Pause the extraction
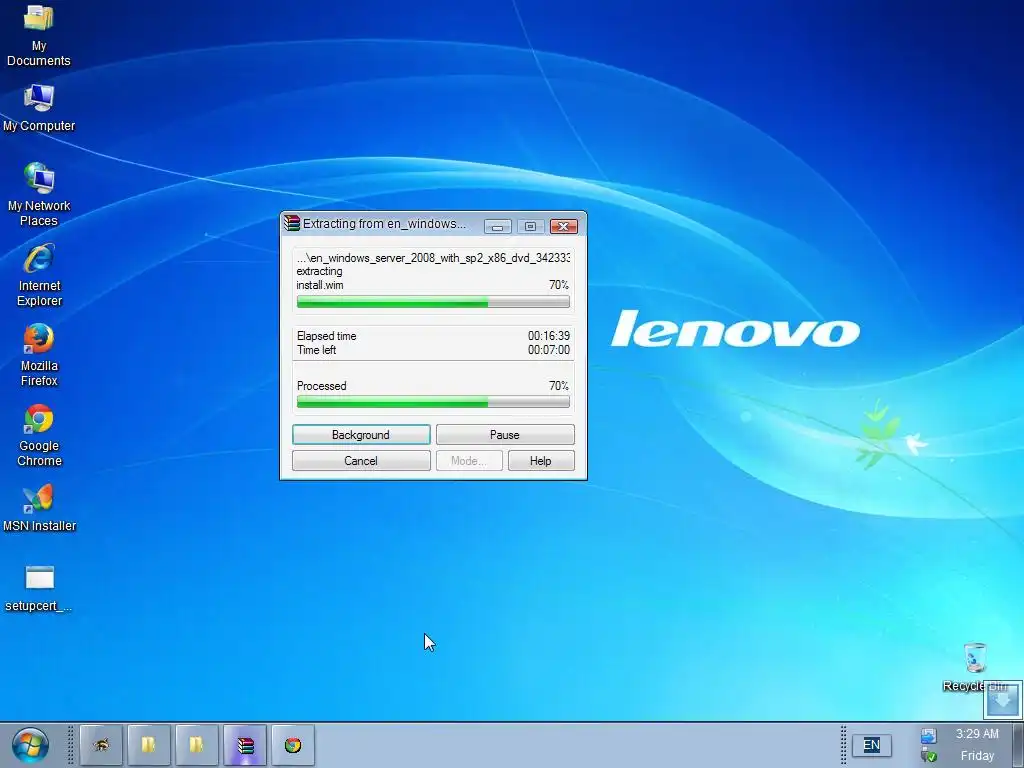Image resolution: width=1024 pixels, height=768 pixels. [x=505, y=435]
